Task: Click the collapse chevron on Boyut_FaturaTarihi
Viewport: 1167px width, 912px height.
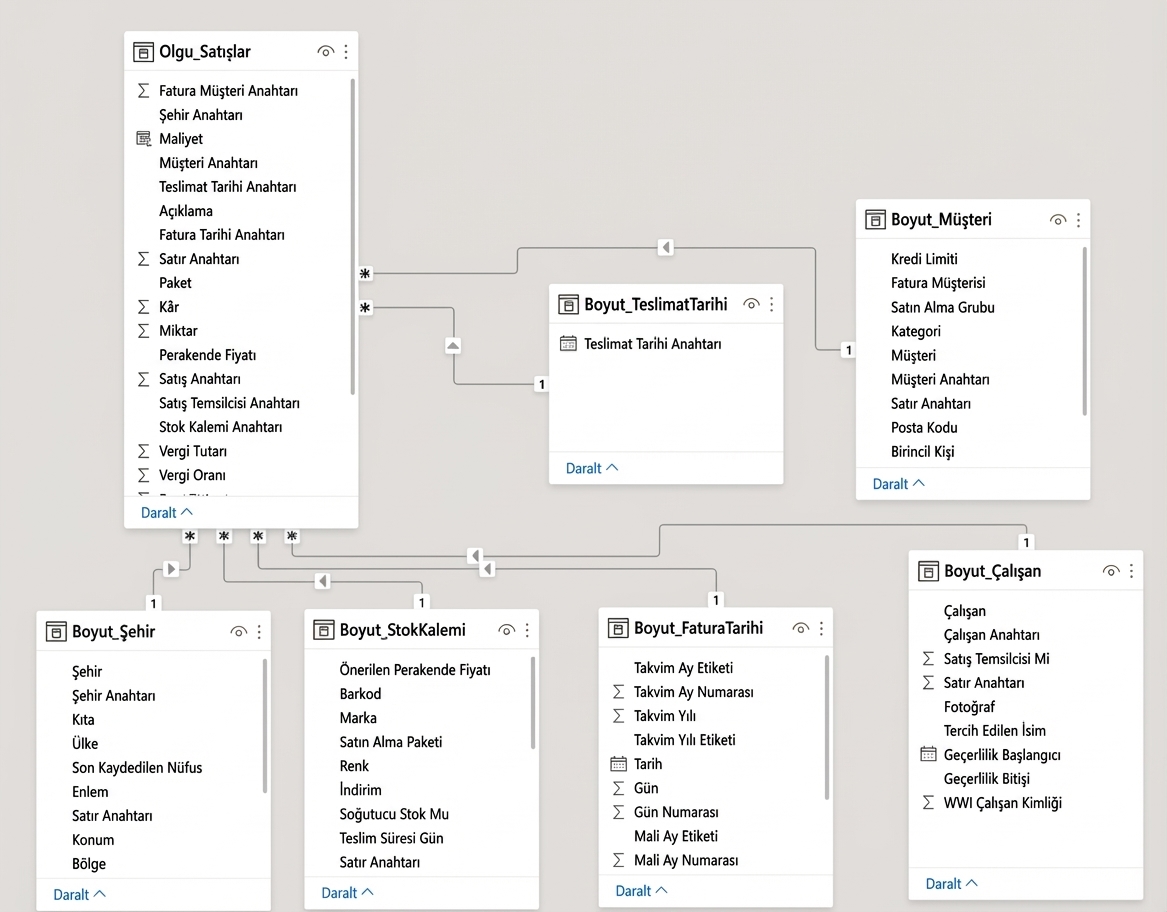Action: [640, 890]
